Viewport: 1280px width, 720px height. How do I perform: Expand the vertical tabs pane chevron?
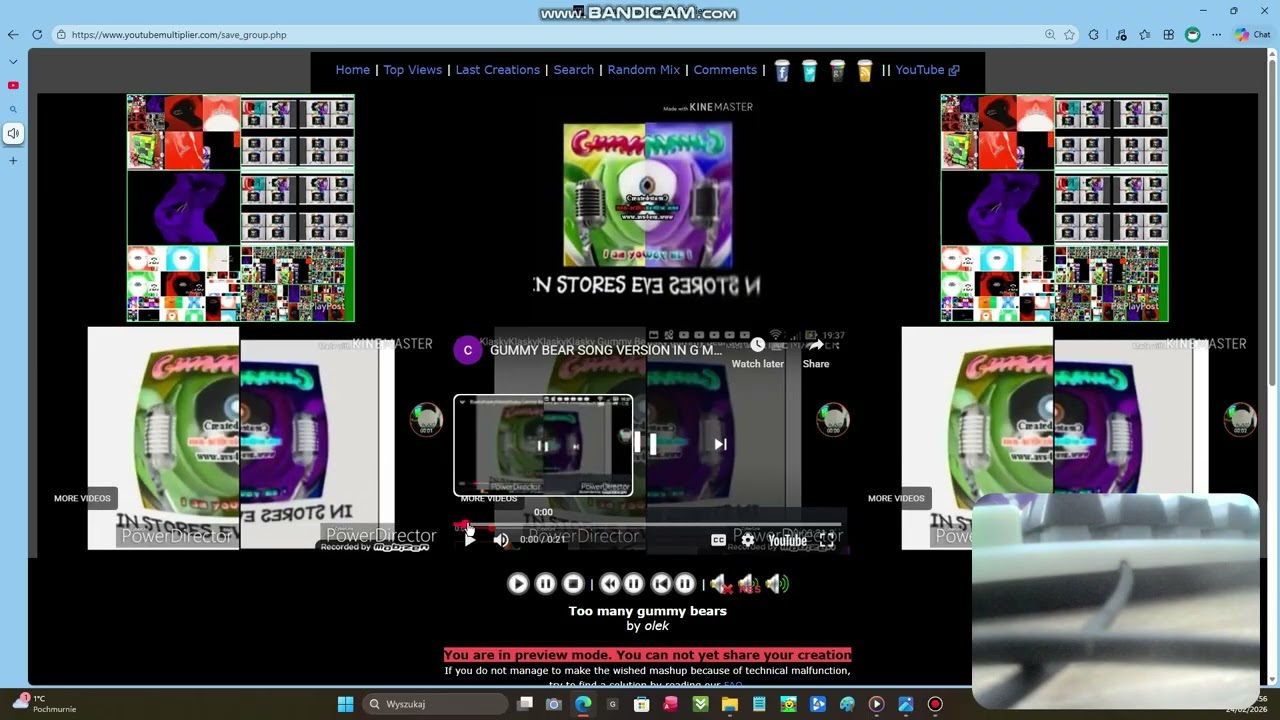pos(13,62)
